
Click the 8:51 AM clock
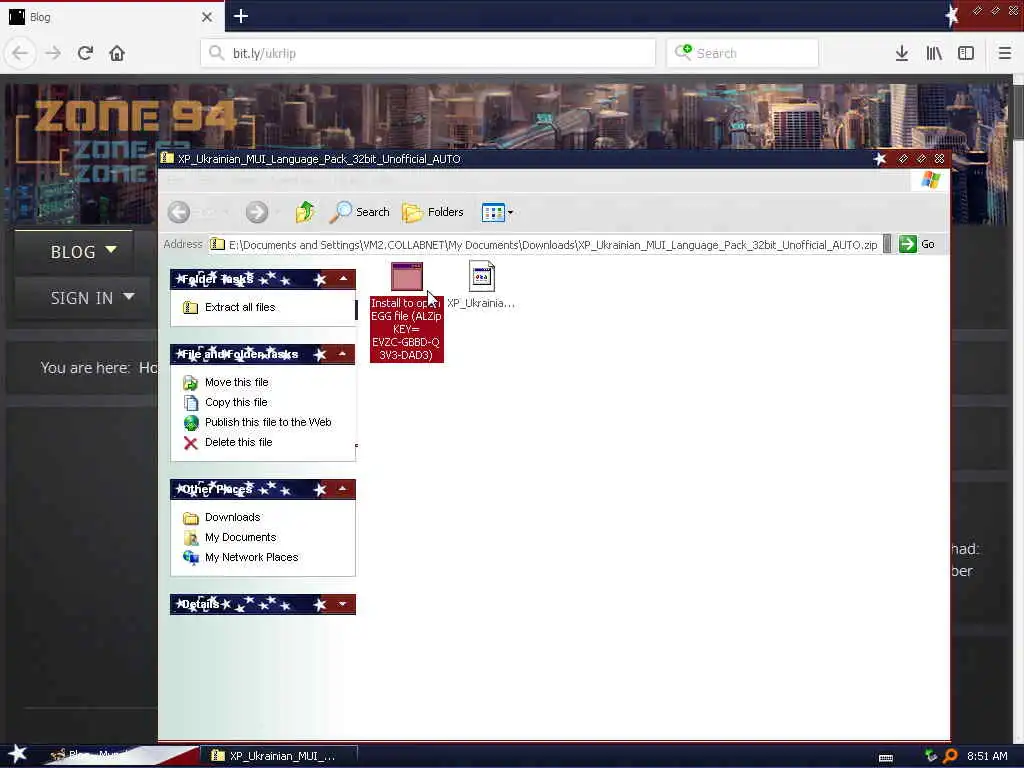click(987, 756)
